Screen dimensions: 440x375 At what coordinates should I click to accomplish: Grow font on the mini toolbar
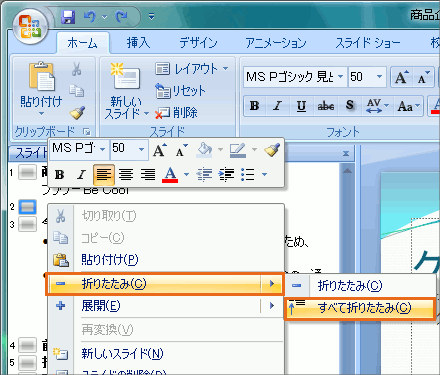160,151
